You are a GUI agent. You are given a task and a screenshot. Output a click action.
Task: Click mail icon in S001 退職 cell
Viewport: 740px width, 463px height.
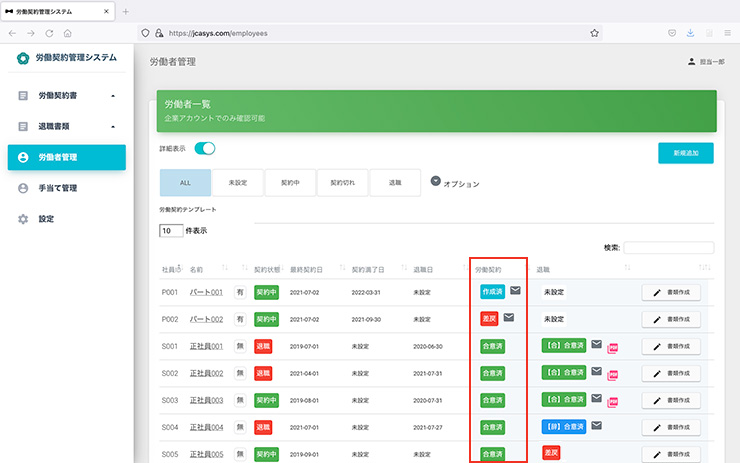(x=597, y=344)
